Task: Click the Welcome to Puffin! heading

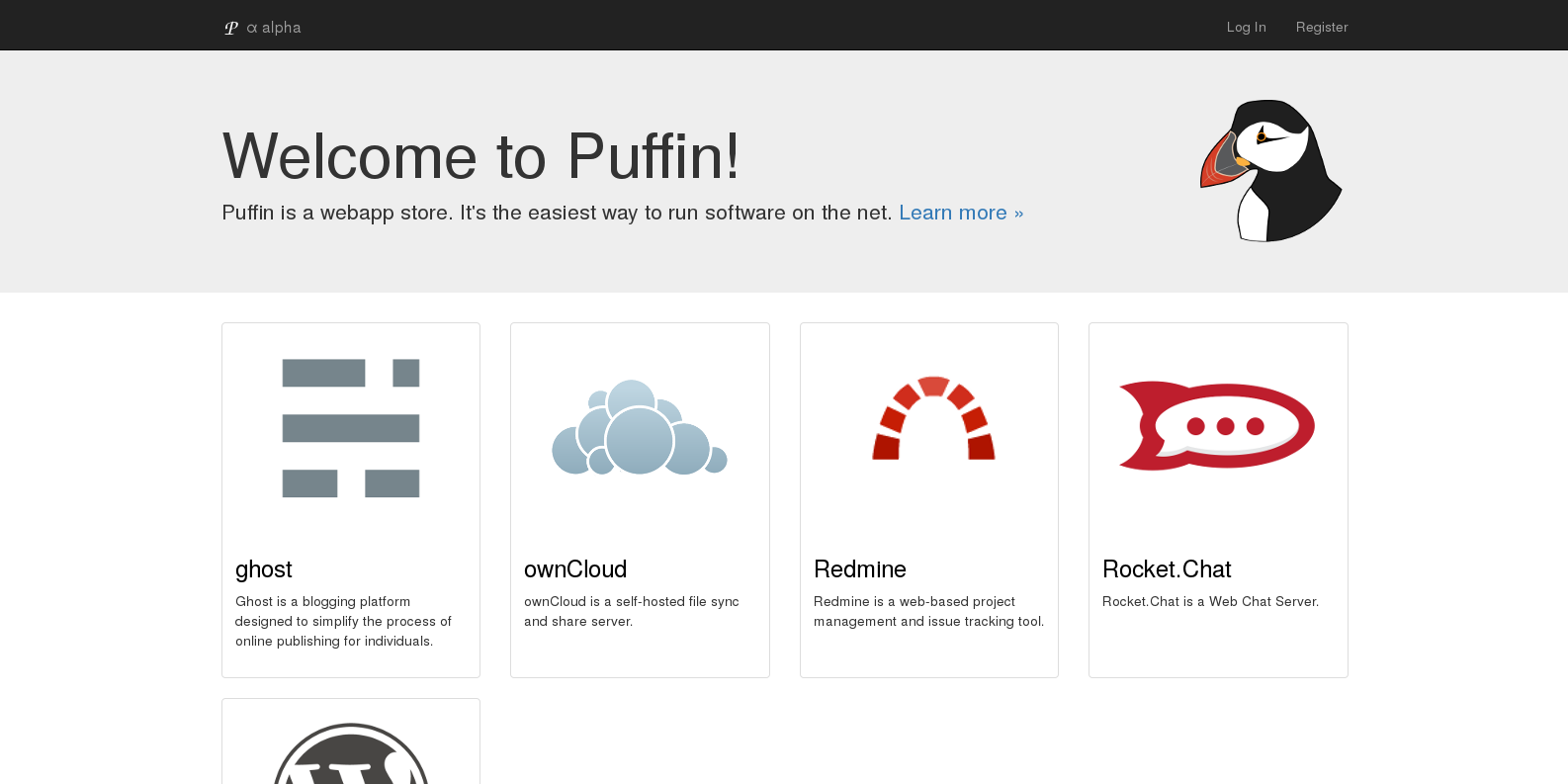Action: tap(480, 156)
